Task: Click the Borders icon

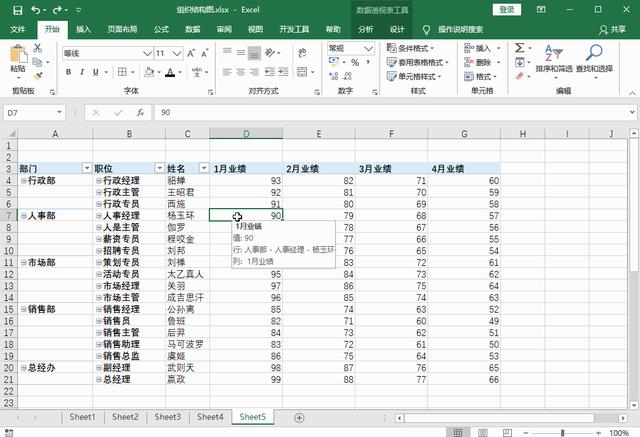Action: click(x=122, y=72)
